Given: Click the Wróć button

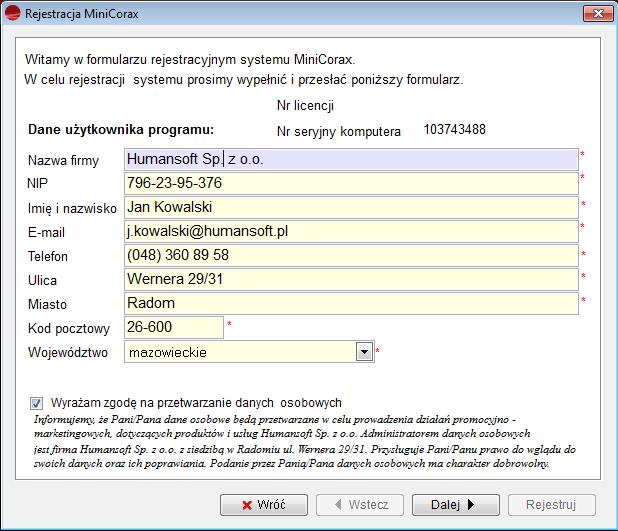Looking at the screenshot, I should coord(264,505).
